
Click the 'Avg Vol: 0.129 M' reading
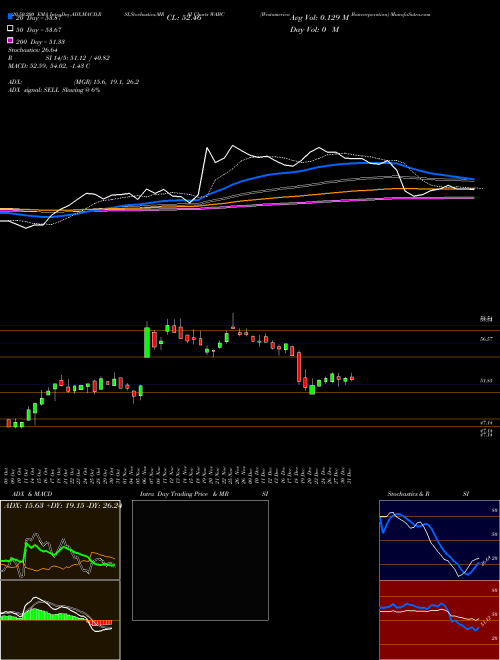click(319, 18)
